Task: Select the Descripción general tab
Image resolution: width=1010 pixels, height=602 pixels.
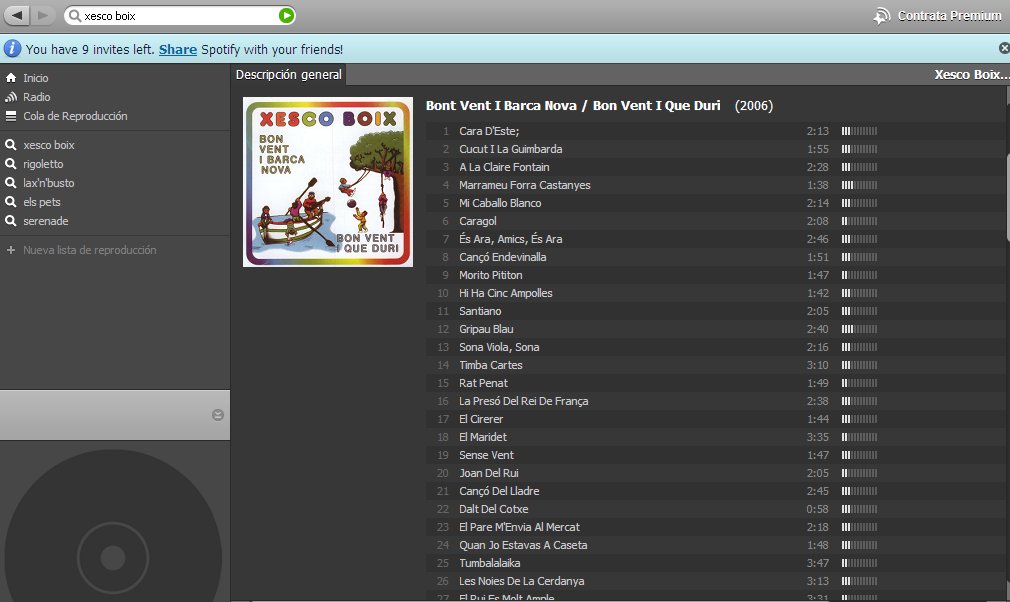Action: [x=288, y=75]
